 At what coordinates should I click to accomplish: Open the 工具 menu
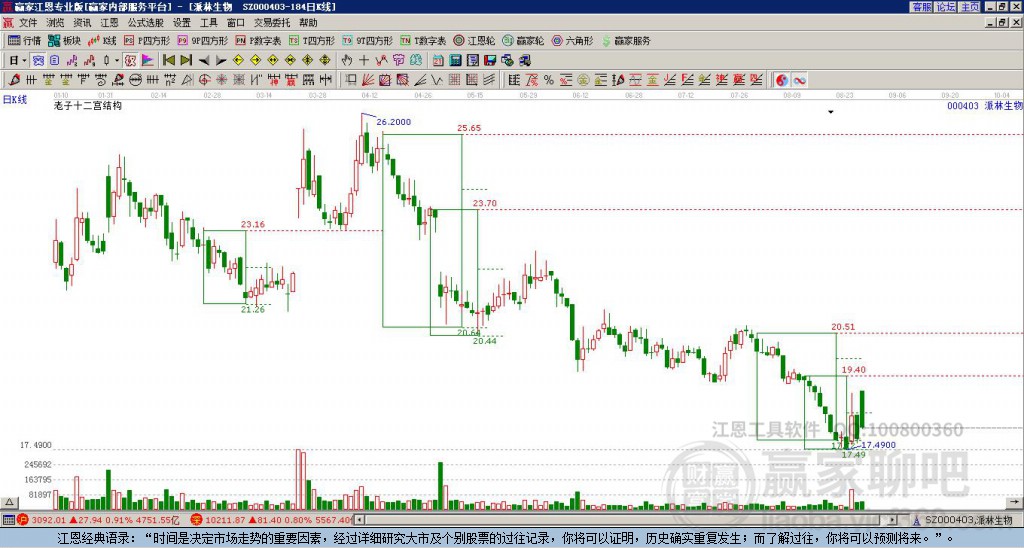pos(209,23)
